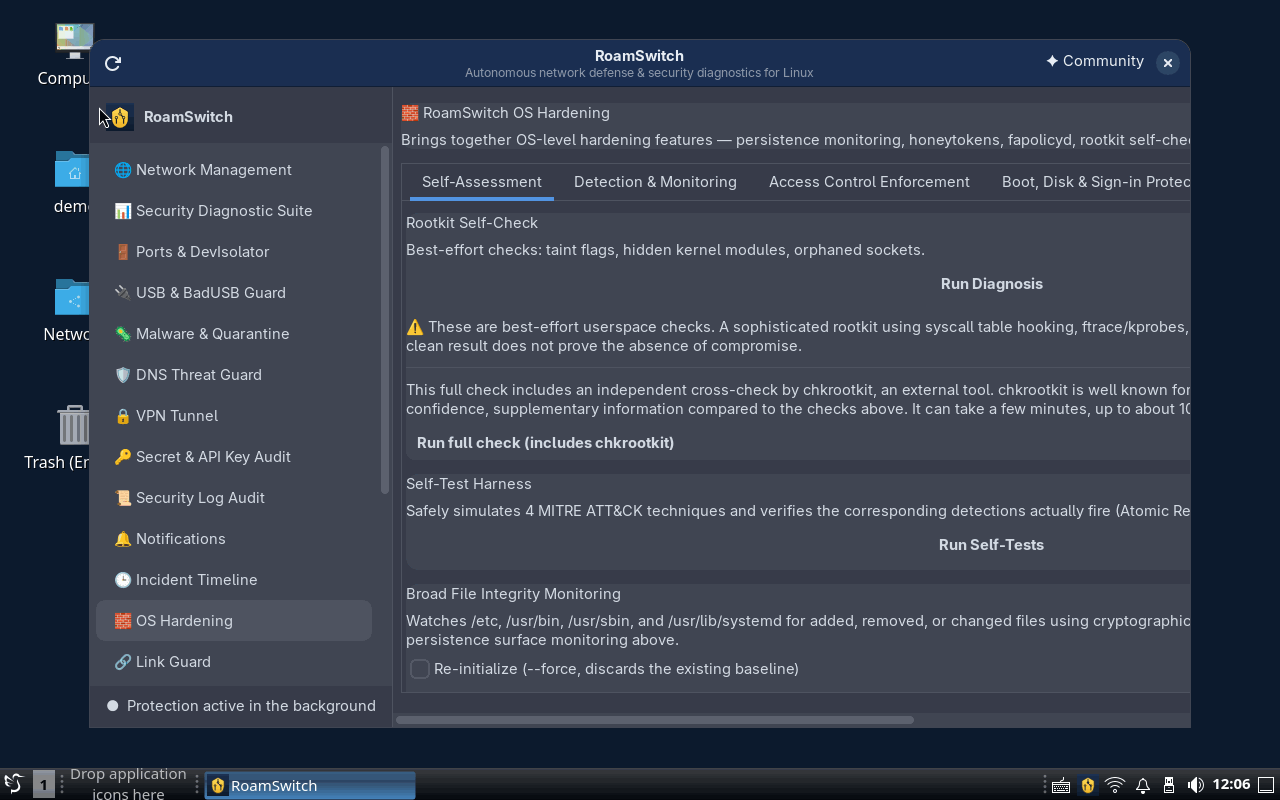Click the scroll icon beside Security Log Audit

point(123,498)
